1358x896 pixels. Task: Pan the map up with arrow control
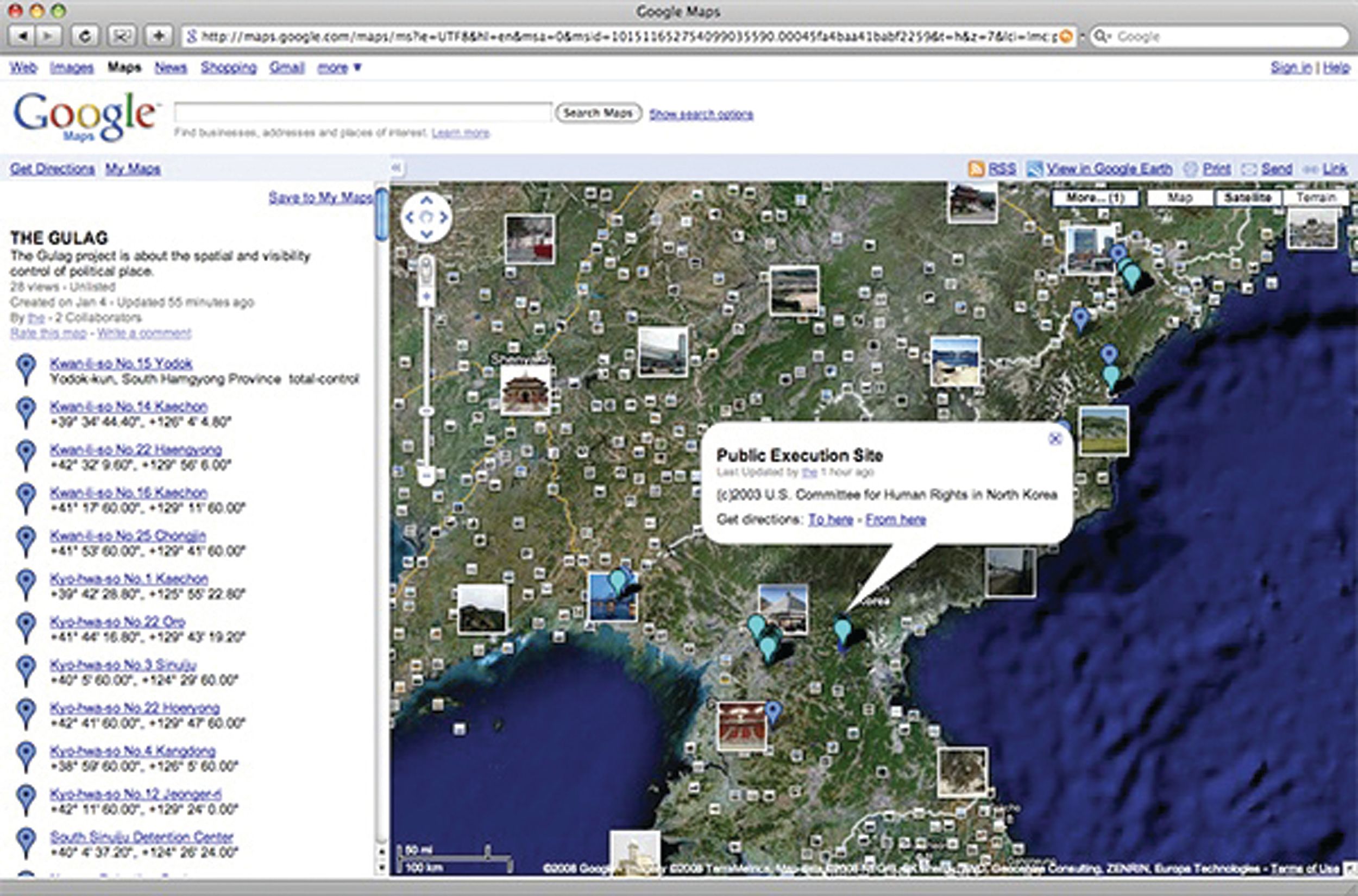click(x=426, y=200)
